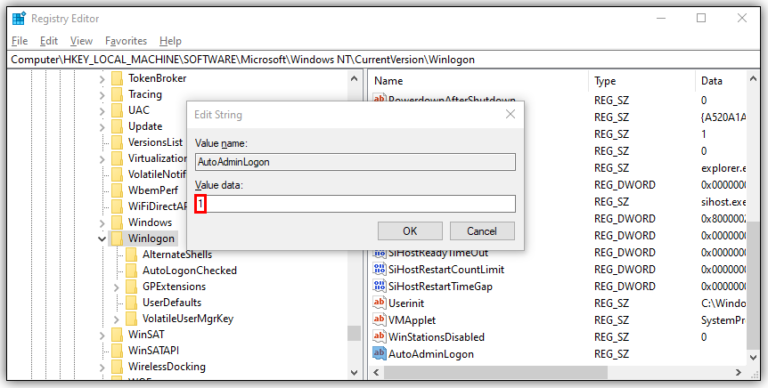This screenshot has width=768, height=388.
Task: Click the GPExtensions folder icon
Action: tap(131, 287)
